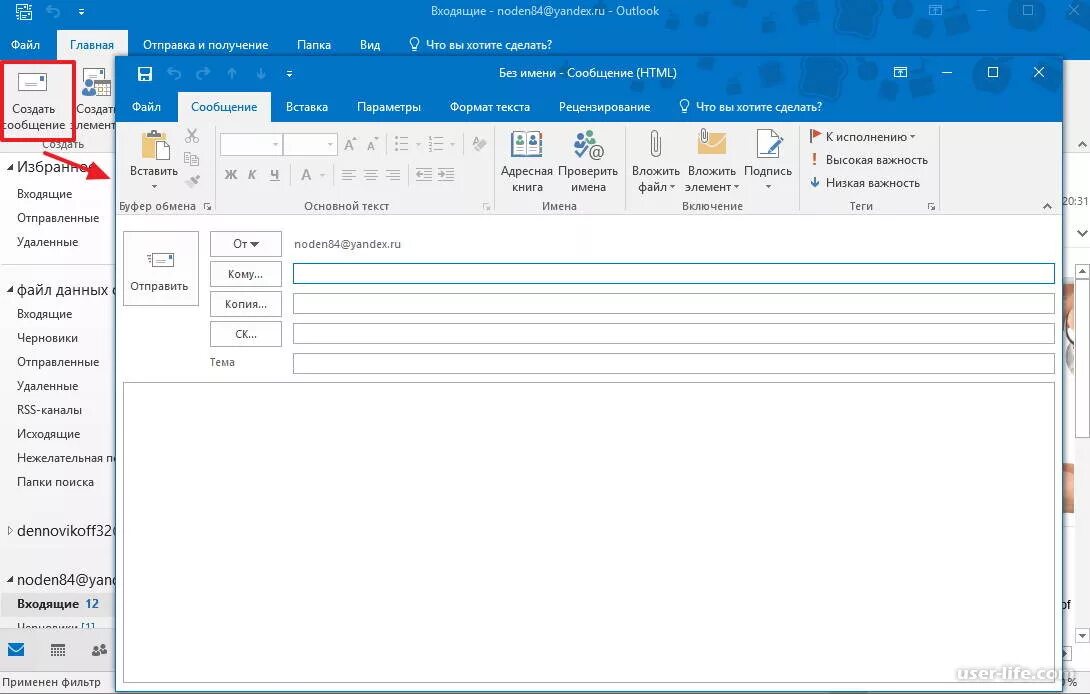Align text right

click(x=393, y=175)
